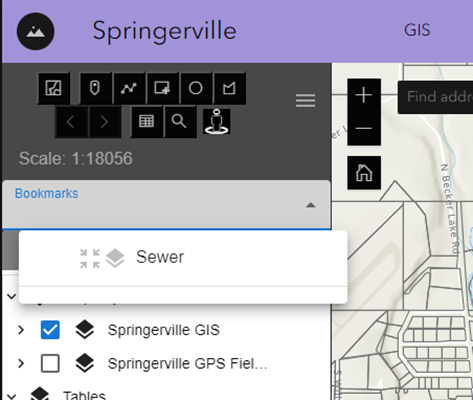Open the GIS link in header
The width and height of the screenshot is (473, 400).
click(x=417, y=30)
